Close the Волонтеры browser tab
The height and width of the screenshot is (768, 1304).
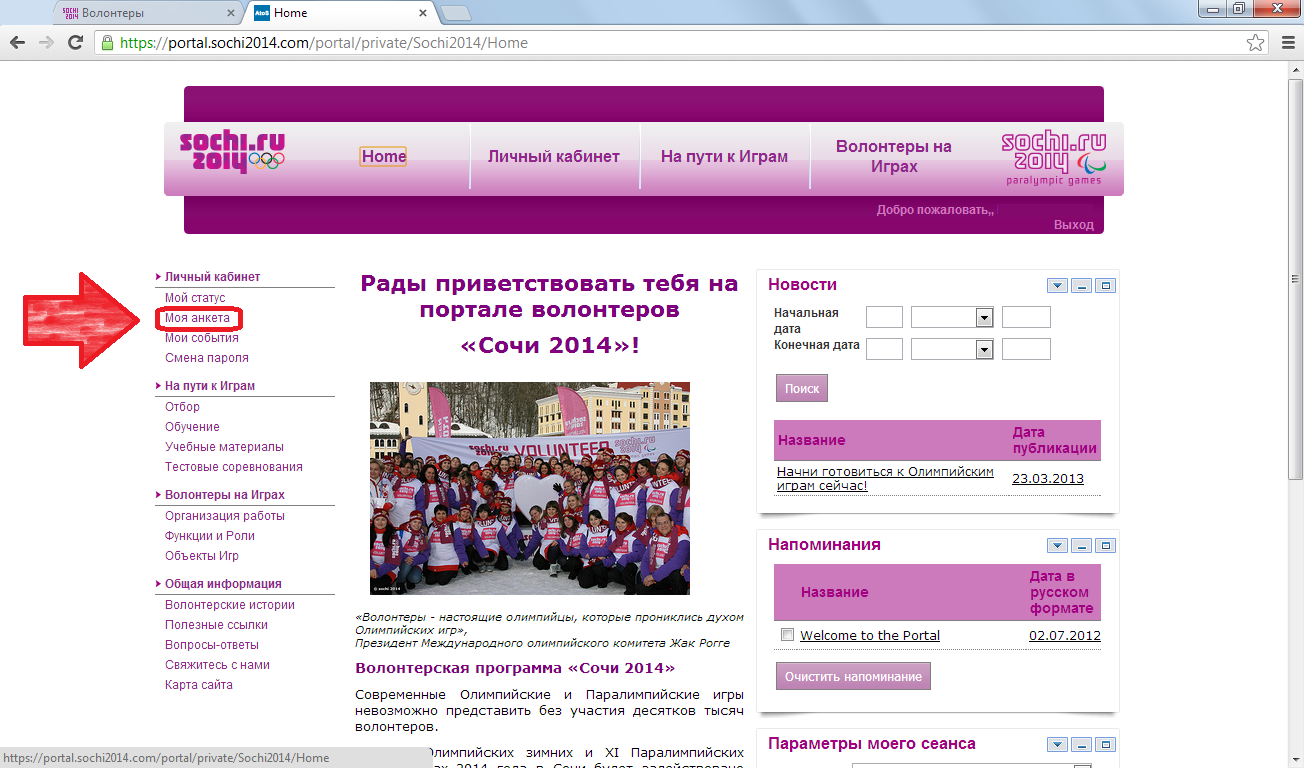[x=231, y=14]
